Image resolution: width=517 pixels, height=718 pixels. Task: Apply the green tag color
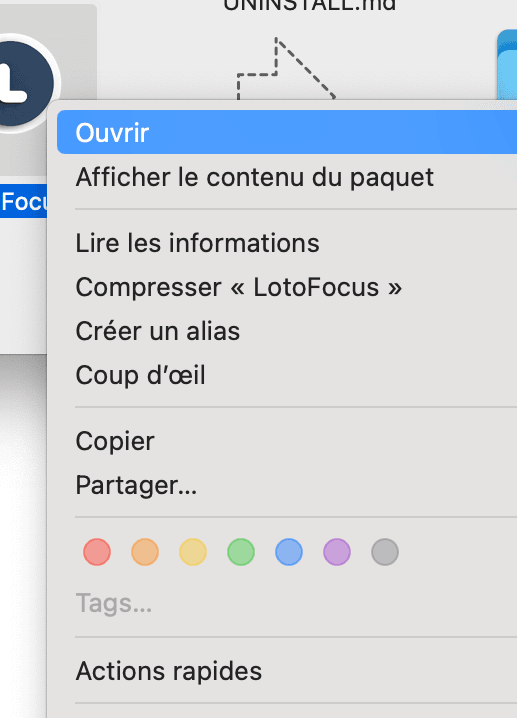tap(241, 552)
